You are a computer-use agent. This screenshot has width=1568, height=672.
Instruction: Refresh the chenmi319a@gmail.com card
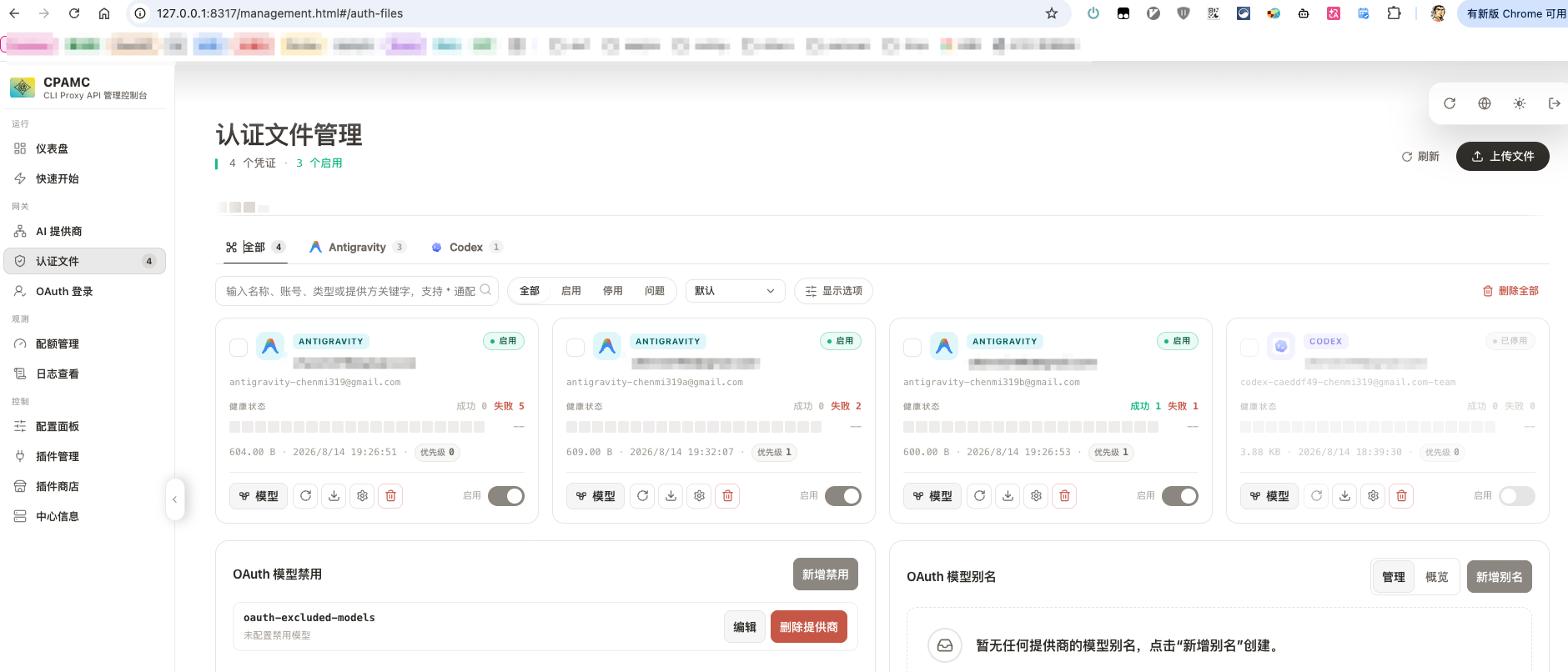643,496
